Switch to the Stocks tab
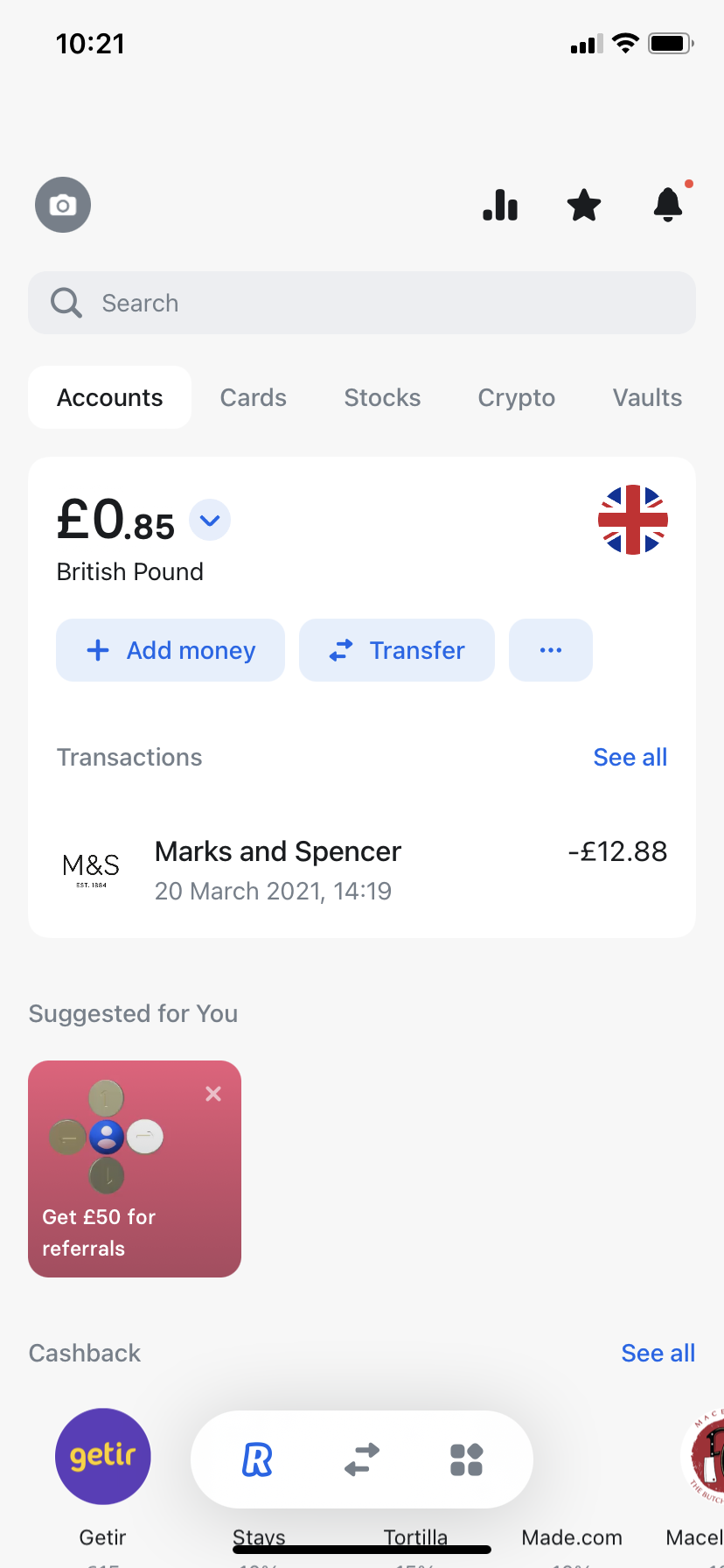 382,398
